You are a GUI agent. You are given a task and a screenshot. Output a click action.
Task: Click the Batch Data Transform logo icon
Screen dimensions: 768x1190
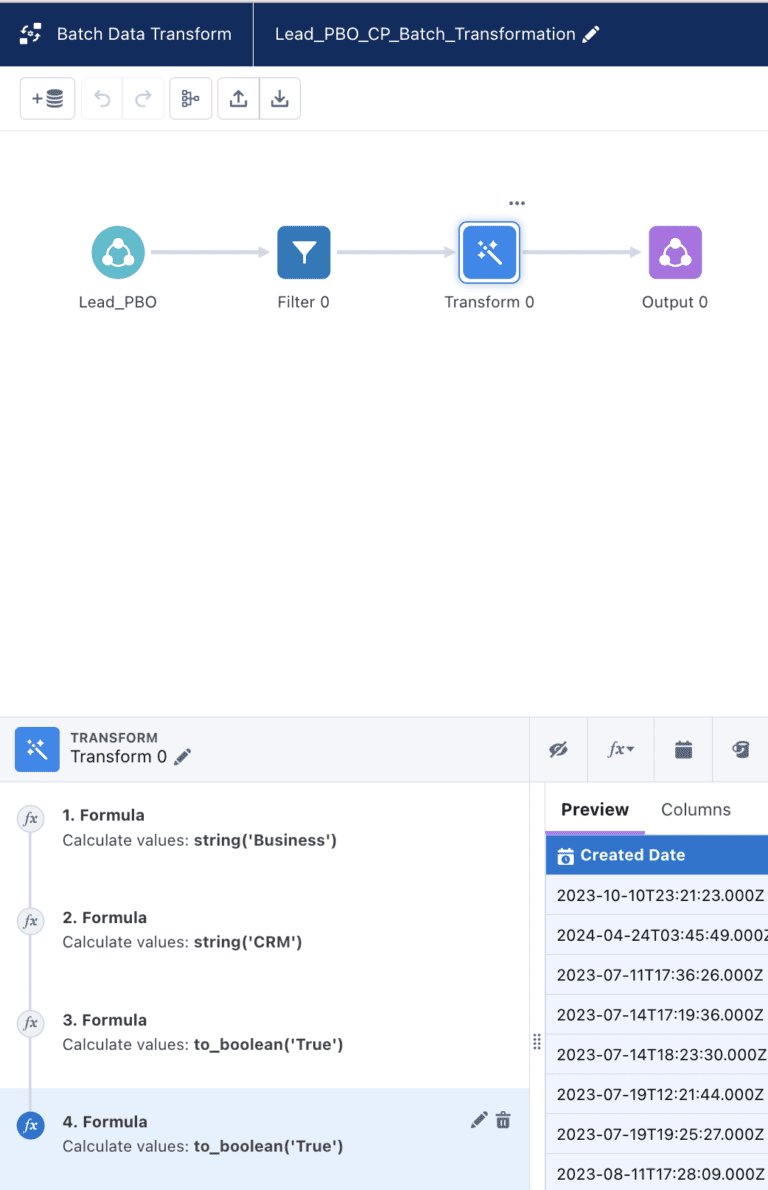(x=30, y=34)
